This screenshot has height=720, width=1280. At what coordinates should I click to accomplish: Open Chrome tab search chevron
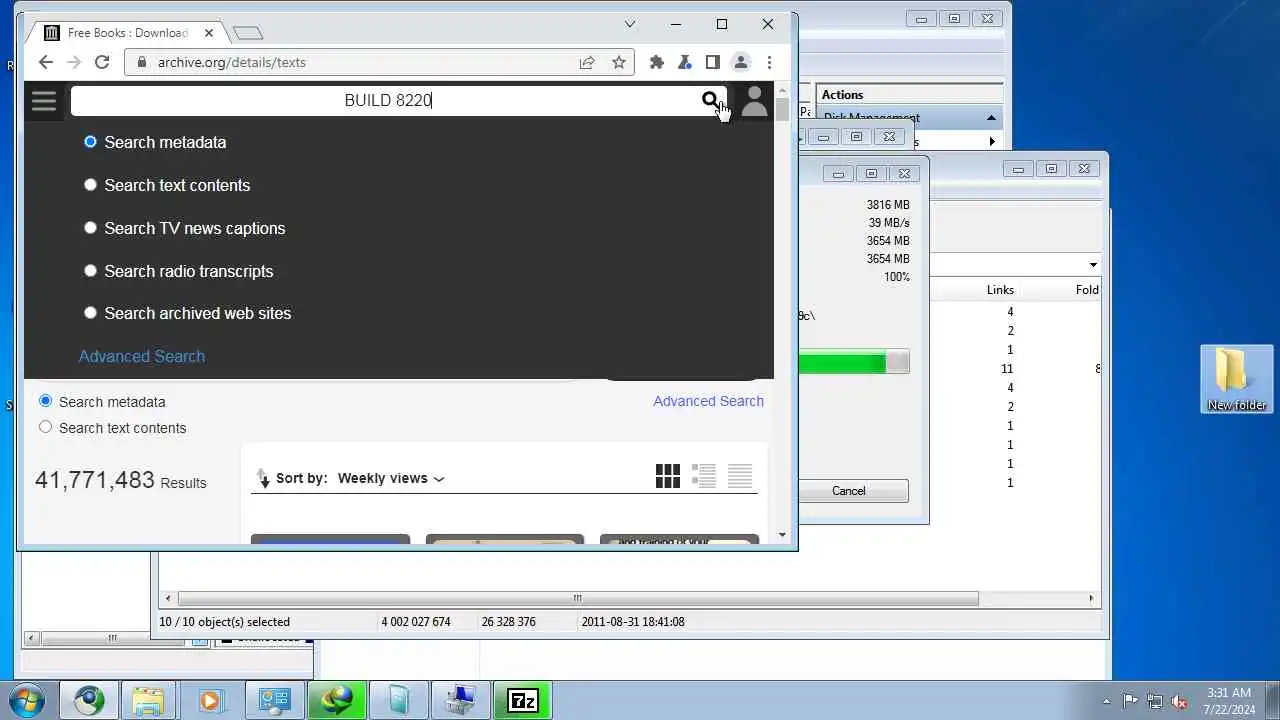tap(630, 24)
